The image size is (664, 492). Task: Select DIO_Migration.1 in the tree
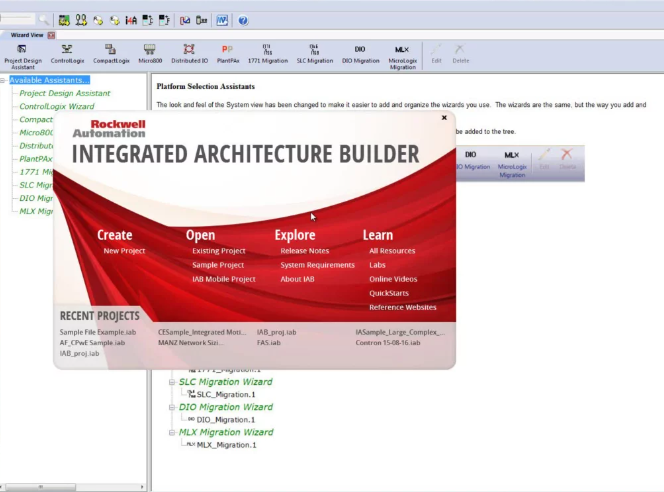click(x=222, y=420)
